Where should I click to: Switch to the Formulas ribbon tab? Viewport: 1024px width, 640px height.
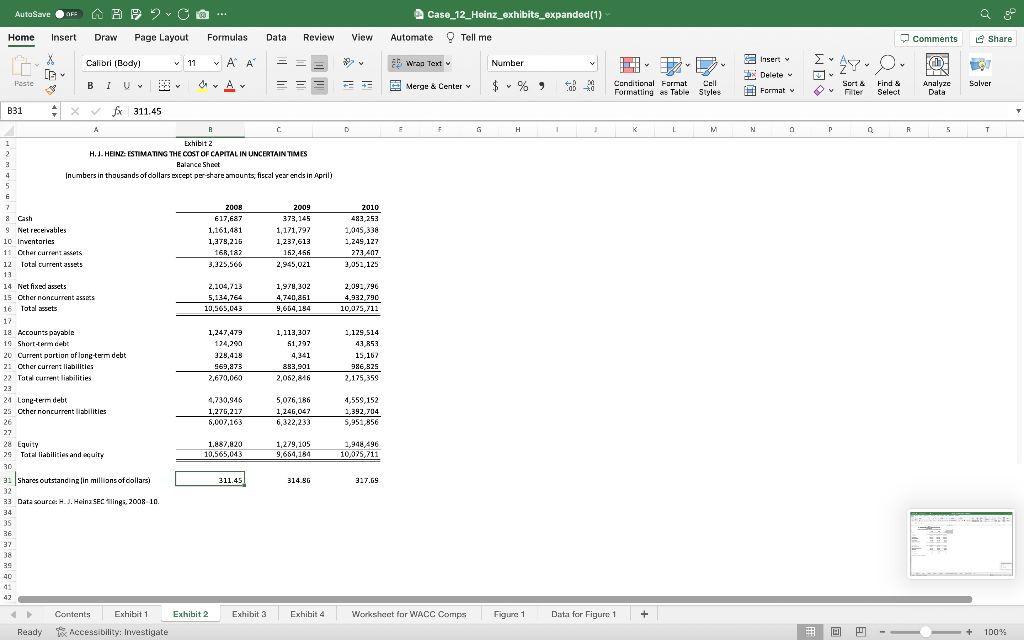pyautogui.click(x=227, y=36)
